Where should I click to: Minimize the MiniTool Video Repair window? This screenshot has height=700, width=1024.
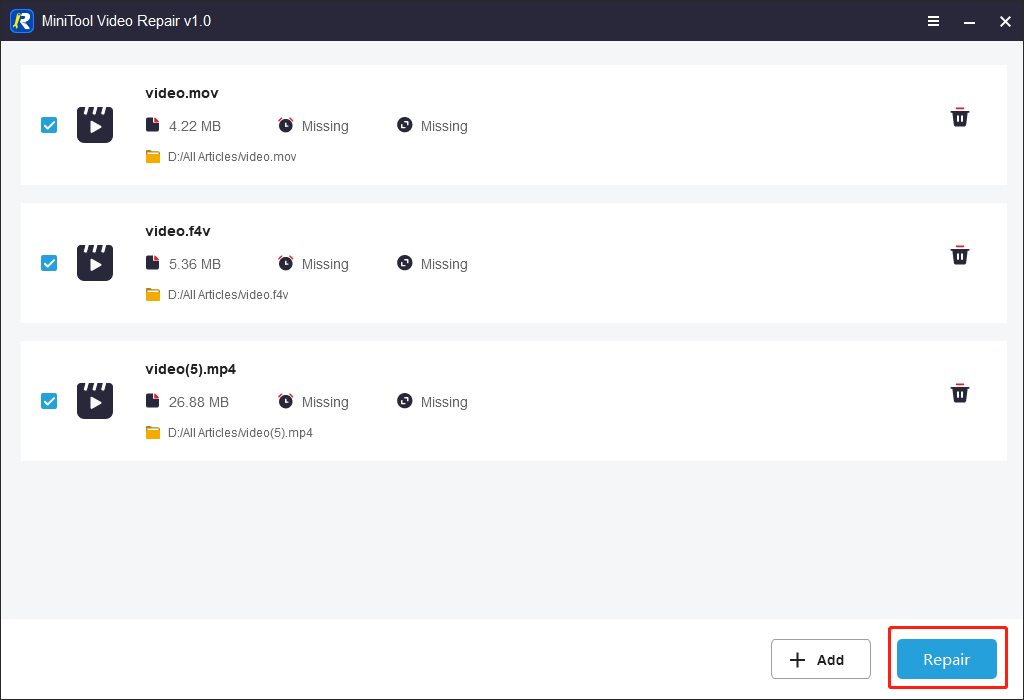coord(969,22)
